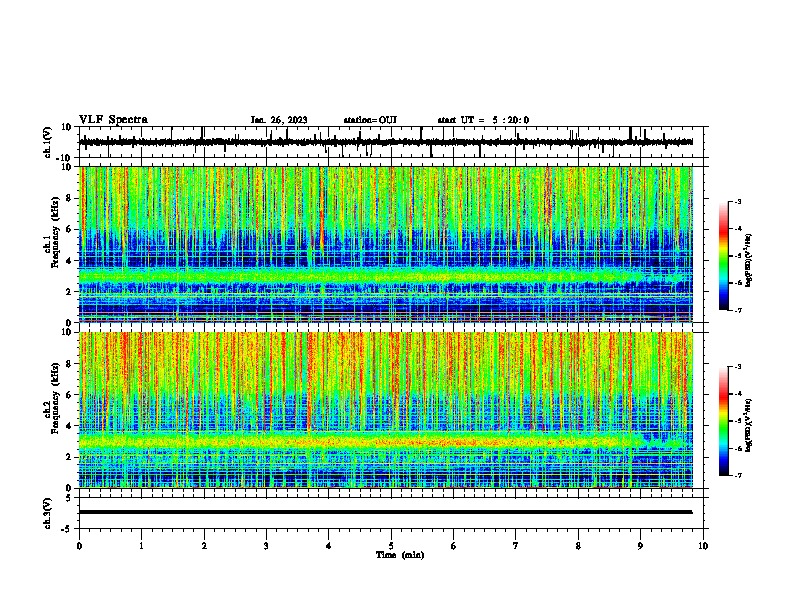Image resolution: width=792 pixels, height=612 pixels.
Task: Click the "2" kHz tick on ch.1 axis
Action: [70, 292]
